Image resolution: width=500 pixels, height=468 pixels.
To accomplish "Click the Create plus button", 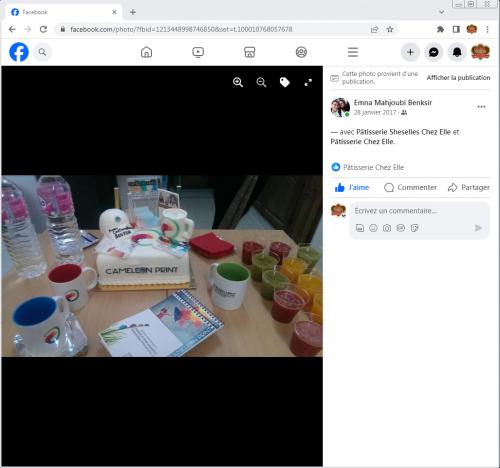I will (410, 52).
